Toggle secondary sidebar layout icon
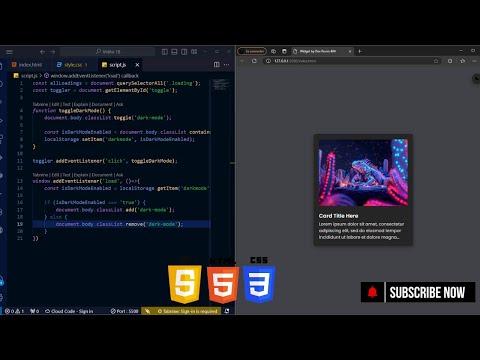 (x=184, y=52)
